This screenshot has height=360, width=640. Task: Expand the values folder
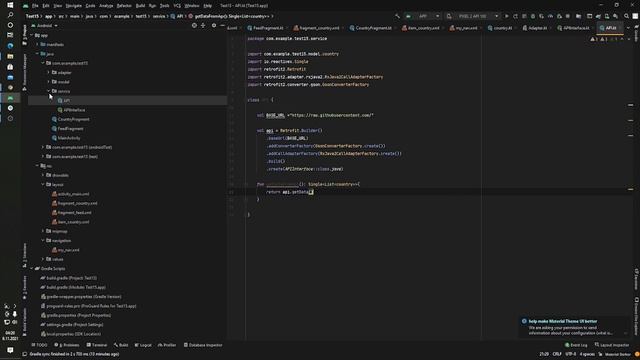pyautogui.click(x=43, y=259)
